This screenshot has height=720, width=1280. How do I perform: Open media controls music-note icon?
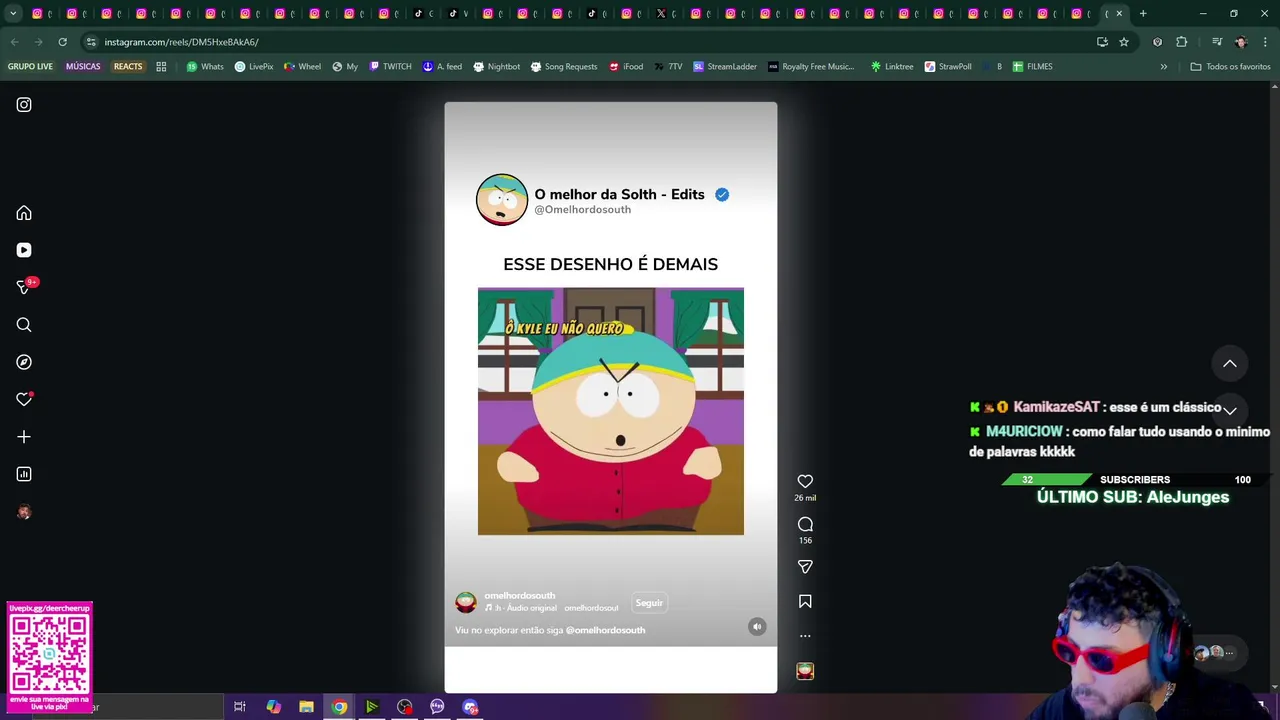[1216, 42]
